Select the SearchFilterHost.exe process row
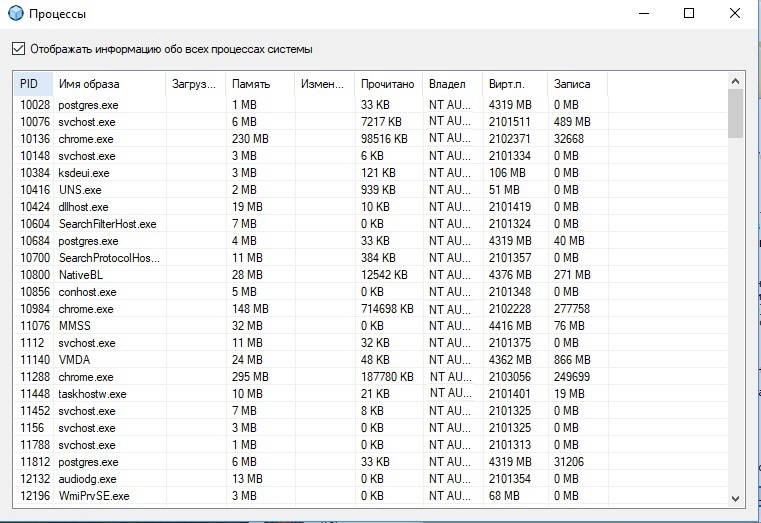761x523 pixels. (107, 224)
